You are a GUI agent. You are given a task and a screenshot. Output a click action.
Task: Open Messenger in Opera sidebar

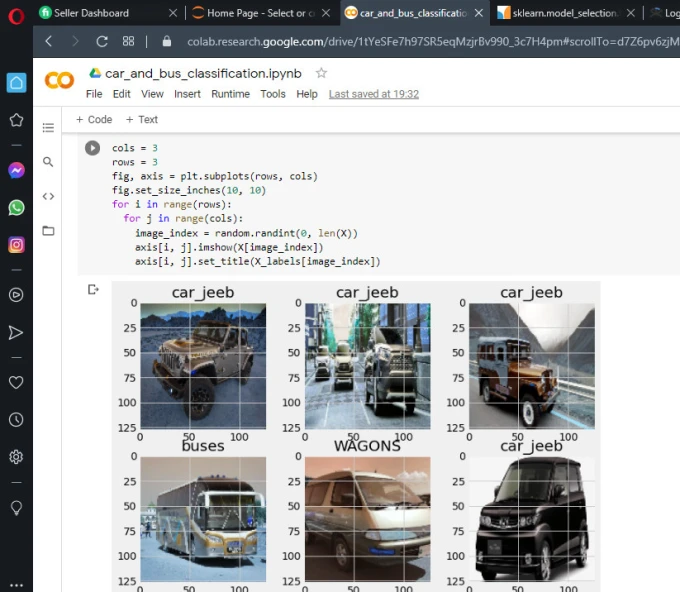click(x=16, y=171)
